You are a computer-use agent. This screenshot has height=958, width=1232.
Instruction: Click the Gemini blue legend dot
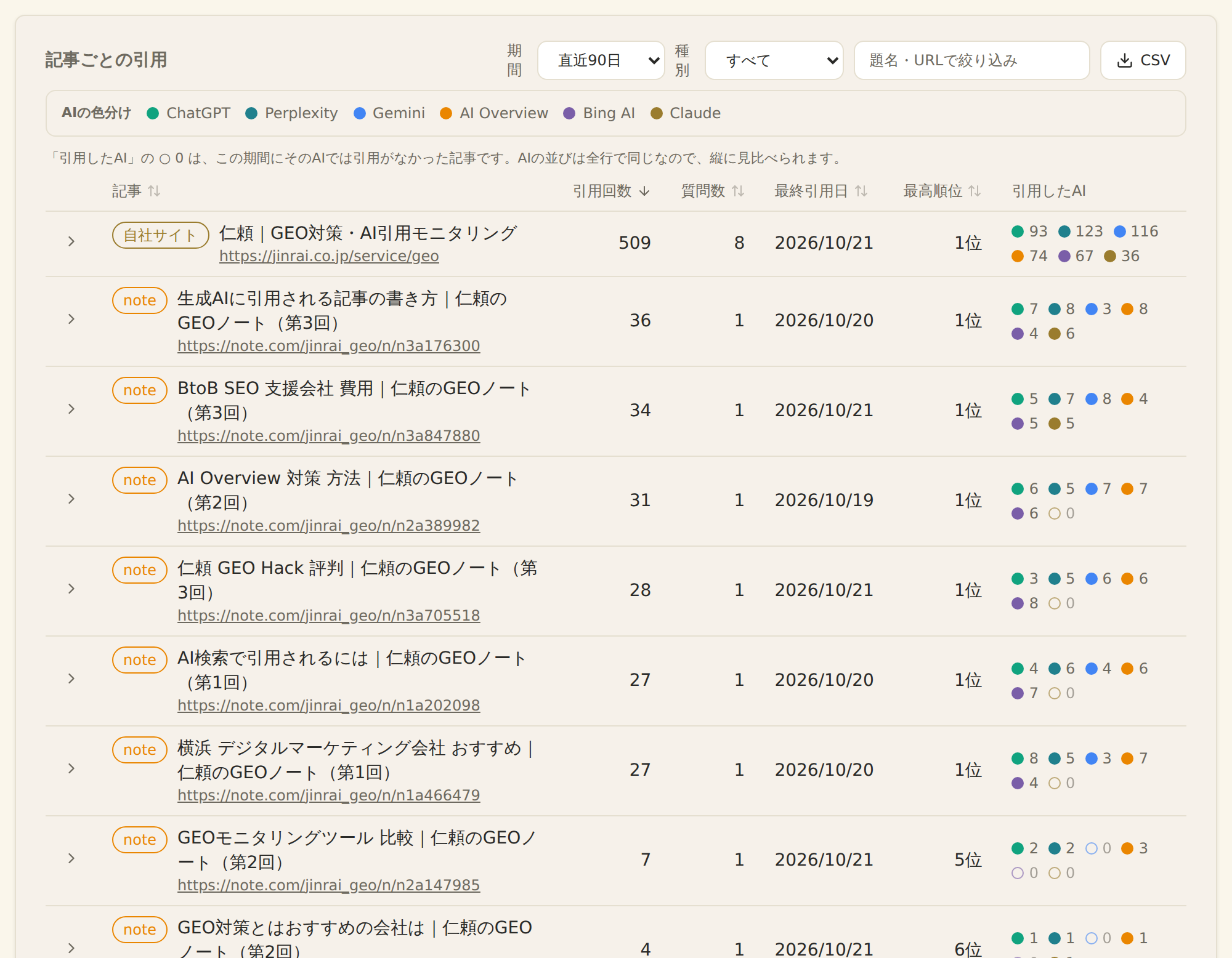pyautogui.click(x=360, y=113)
